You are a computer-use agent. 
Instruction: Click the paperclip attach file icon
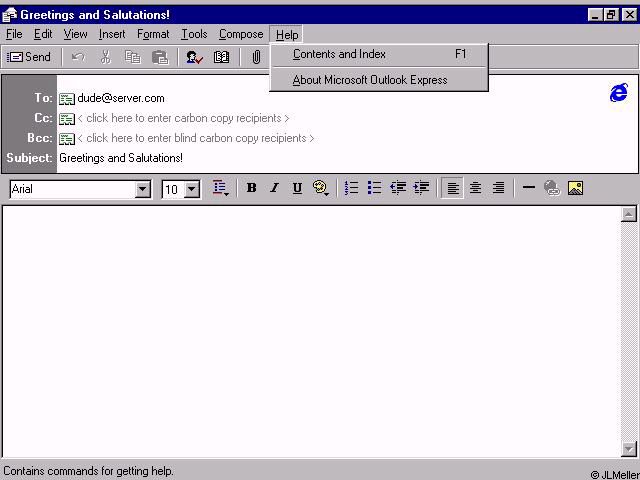pos(256,57)
